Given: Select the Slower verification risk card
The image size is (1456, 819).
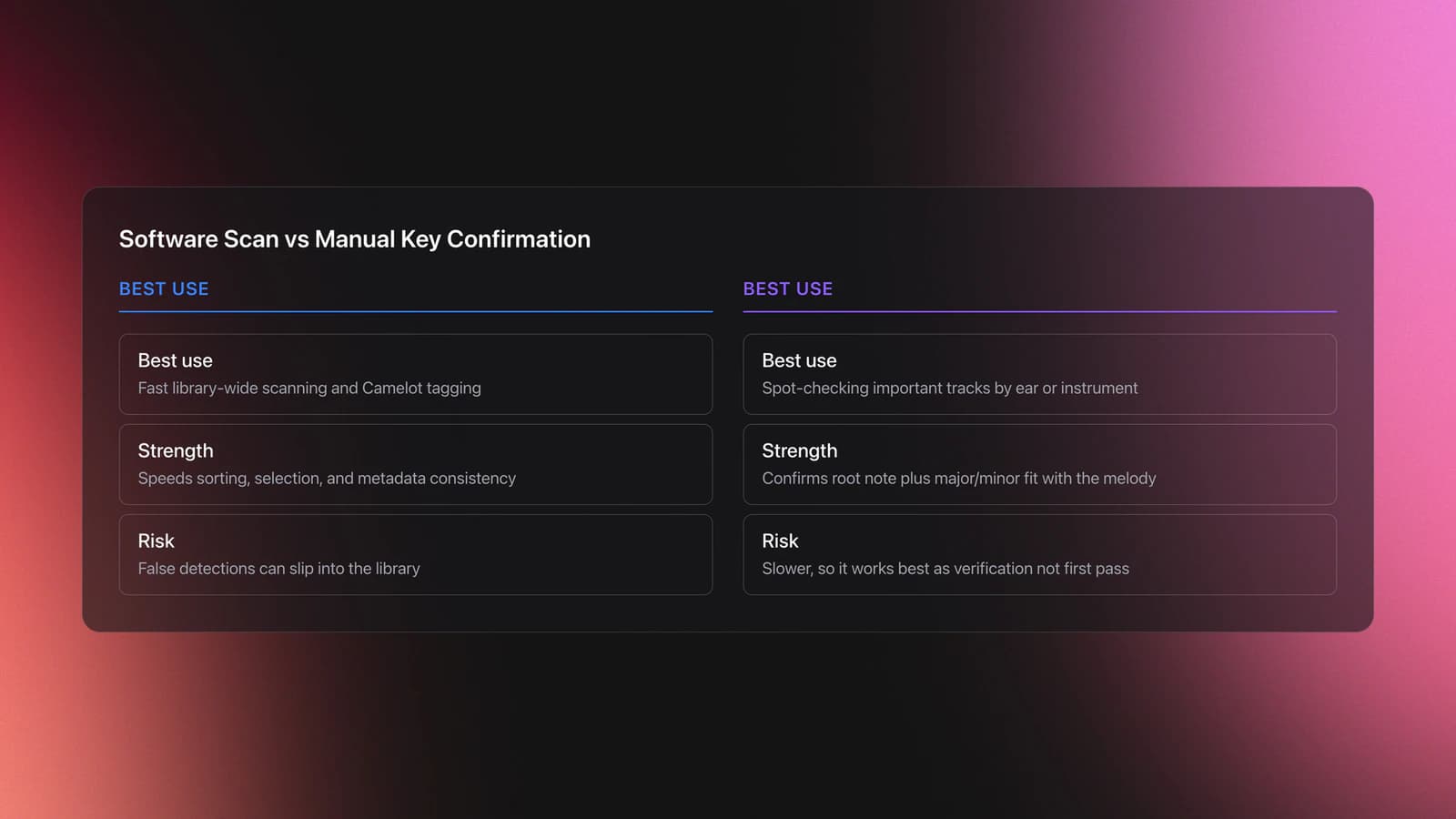Looking at the screenshot, I should 1040,554.
